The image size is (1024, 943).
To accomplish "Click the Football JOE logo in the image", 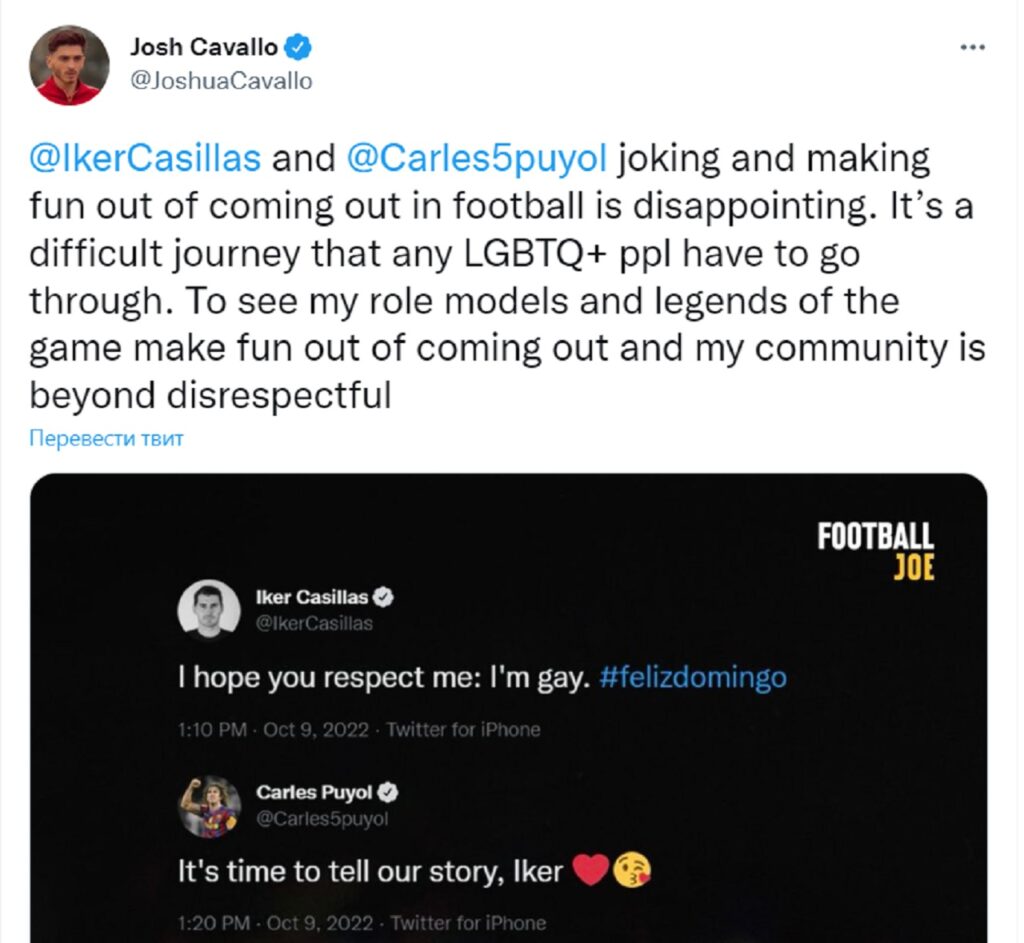I will pyautogui.click(x=876, y=552).
